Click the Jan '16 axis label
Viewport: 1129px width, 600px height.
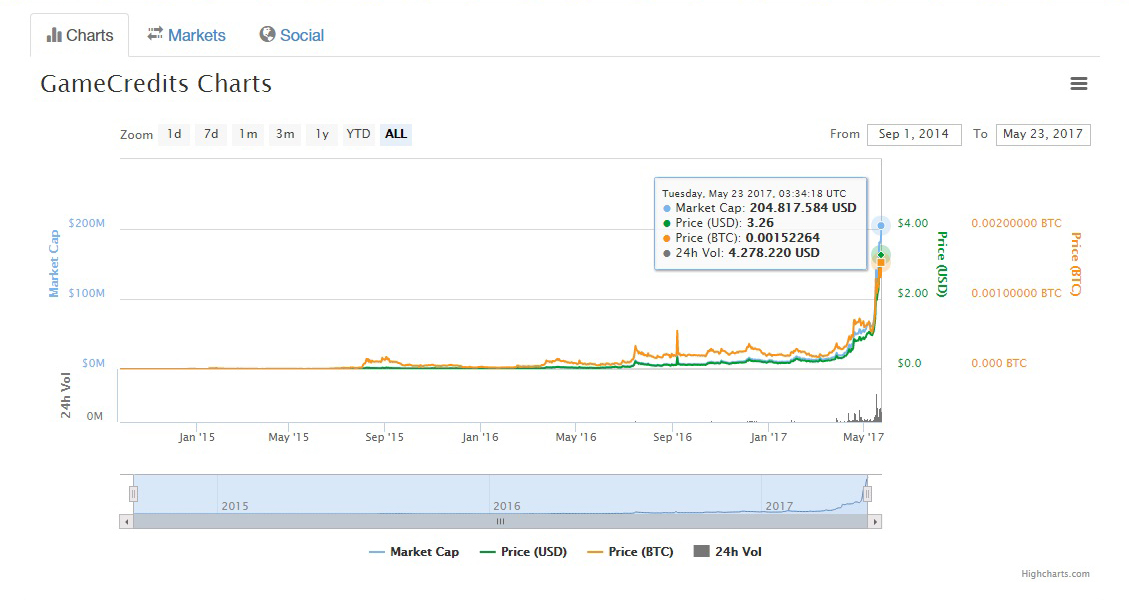tap(480, 437)
